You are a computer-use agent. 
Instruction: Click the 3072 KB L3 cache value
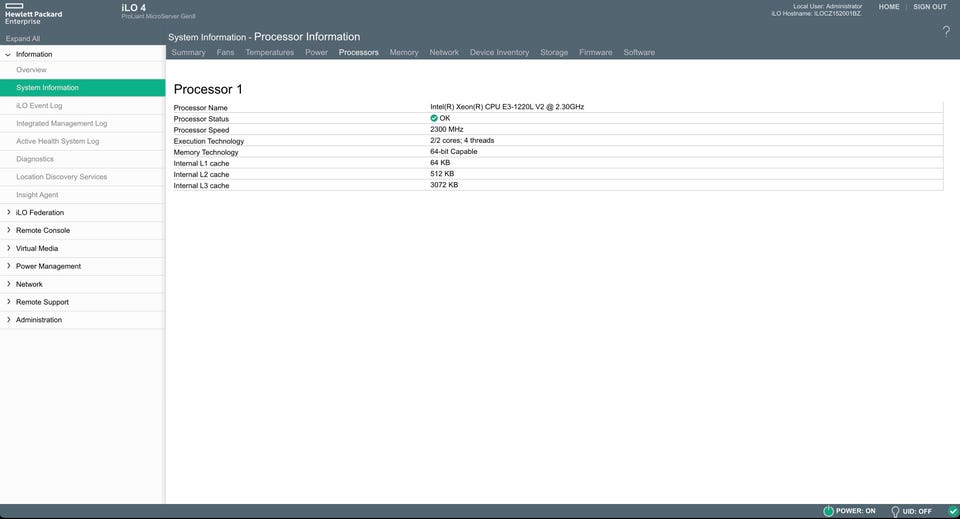[x=444, y=184]
